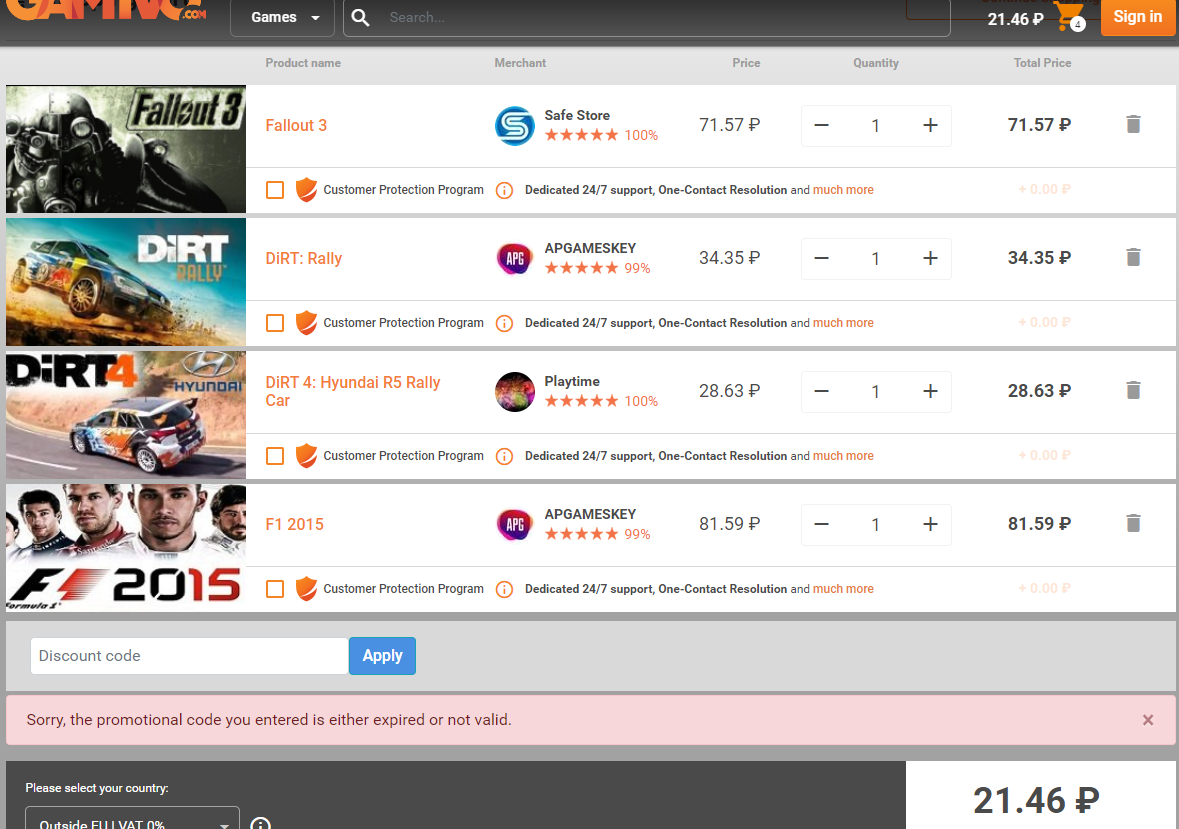This screenshot has height=829, width=1179.
Task: Click the info icon beside country selector
Action: [x=260, y=823]
